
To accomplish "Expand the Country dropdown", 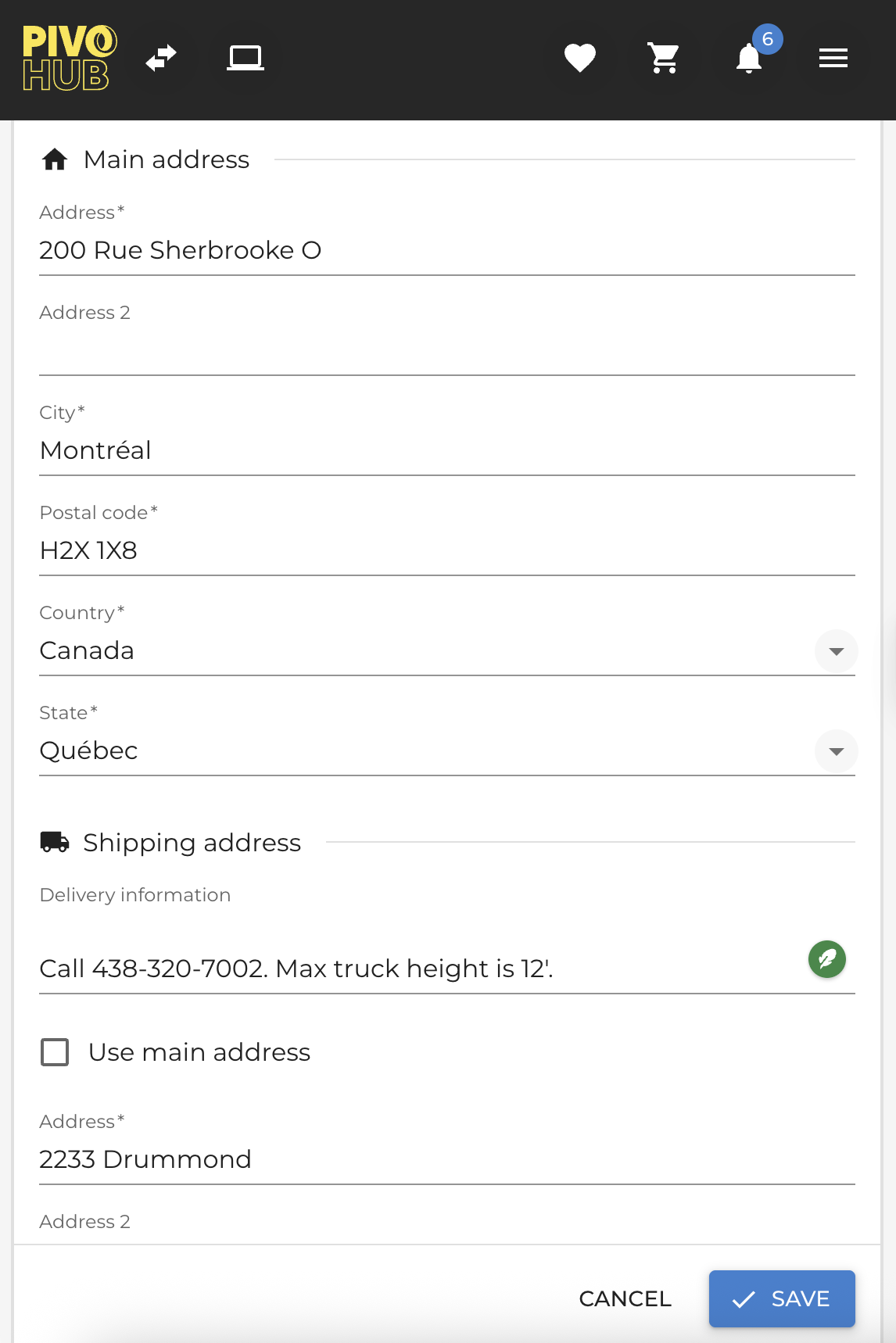I will click(x=836, y=651).
